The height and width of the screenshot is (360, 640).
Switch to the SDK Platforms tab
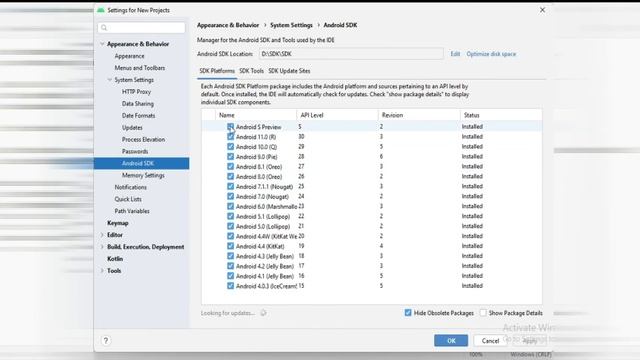[217, 71]
